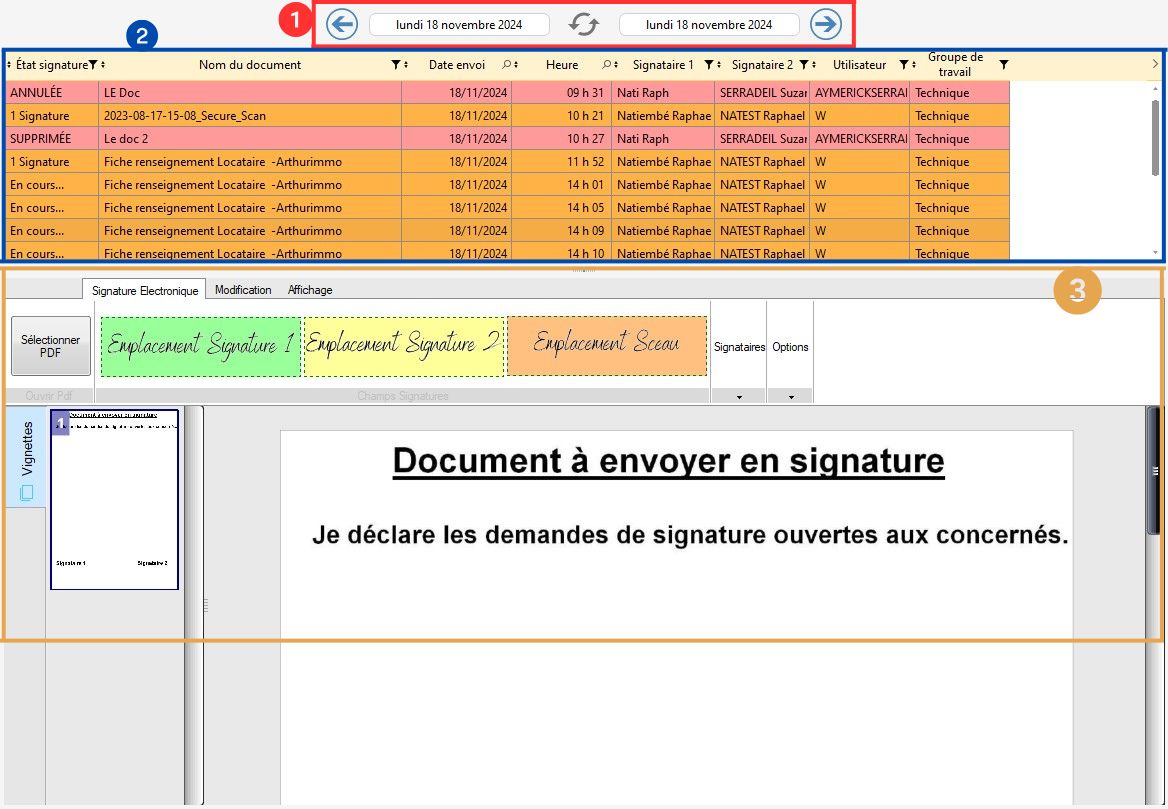Viewport: 1168px width, 809px height.
Task: Expand the Options dropdown arrow
Action: coord(791,397)
